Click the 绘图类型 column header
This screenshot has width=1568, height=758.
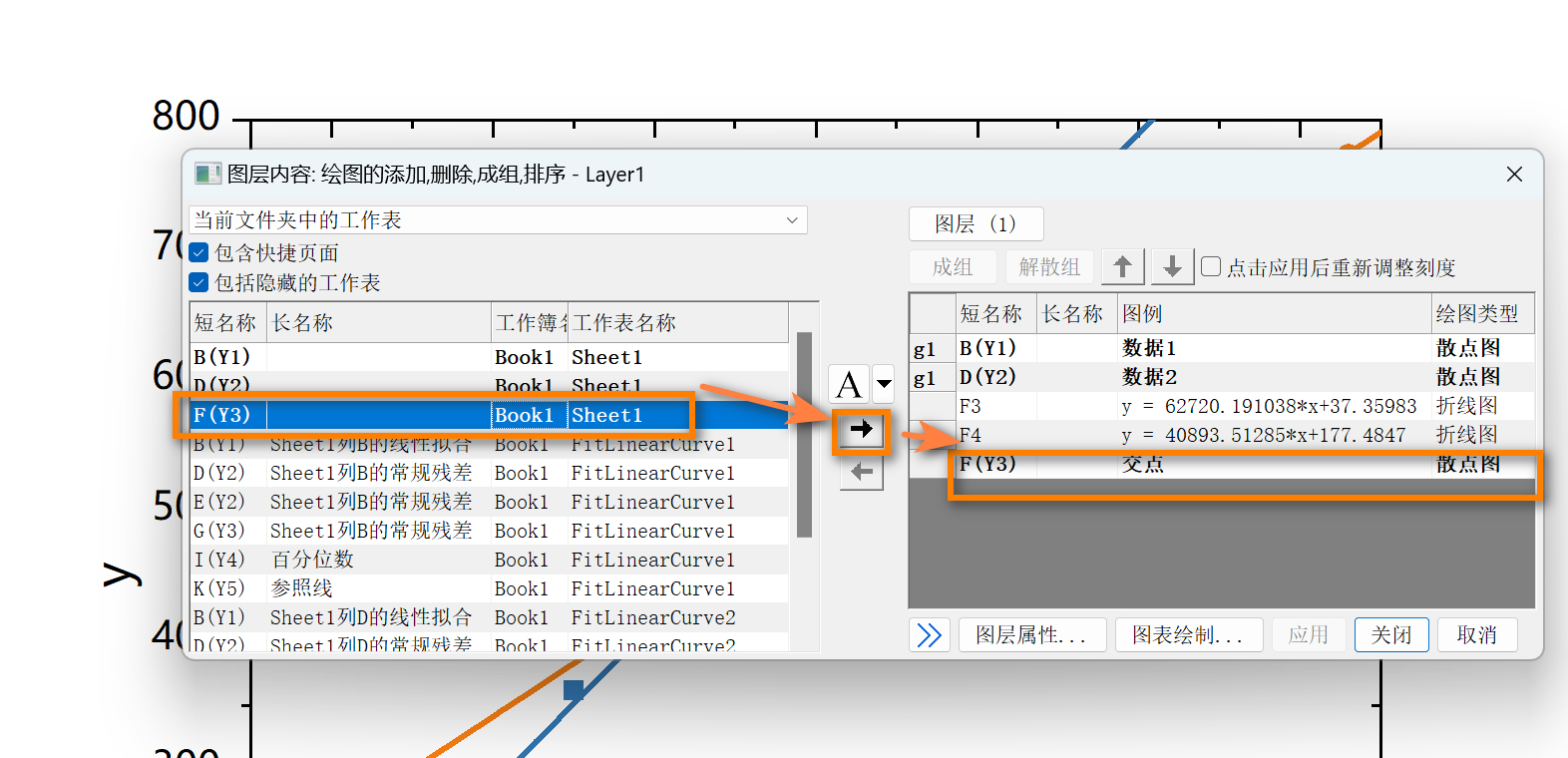tap(1478, 314)
